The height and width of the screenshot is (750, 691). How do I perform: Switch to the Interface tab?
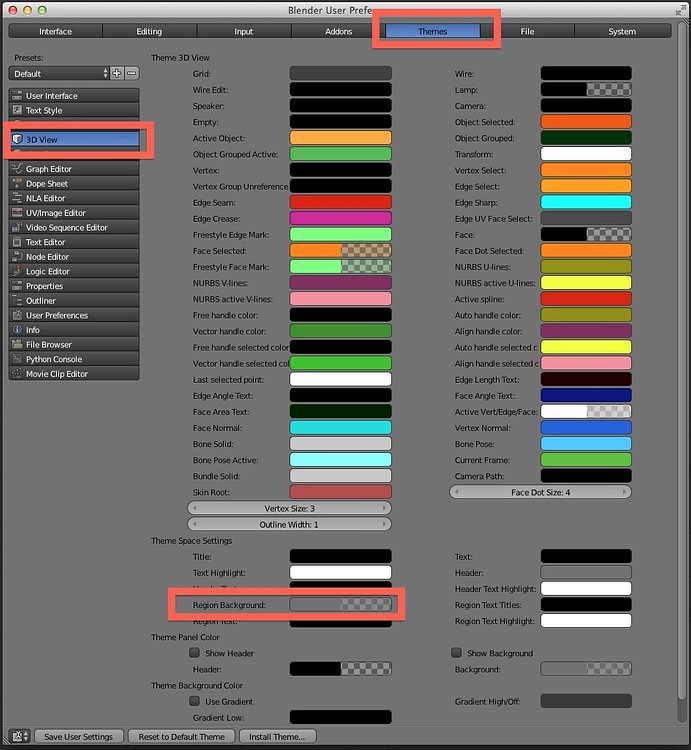coord(55,31)
